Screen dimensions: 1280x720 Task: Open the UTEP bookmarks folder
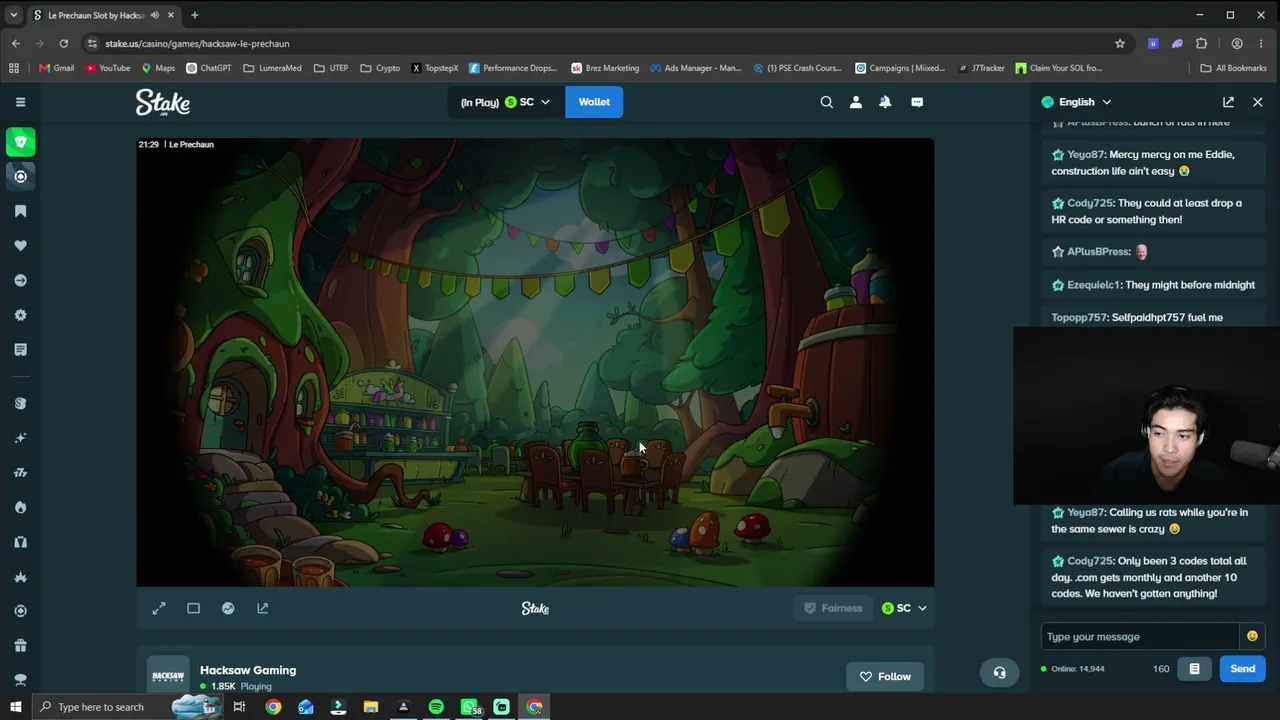point(331,68)
